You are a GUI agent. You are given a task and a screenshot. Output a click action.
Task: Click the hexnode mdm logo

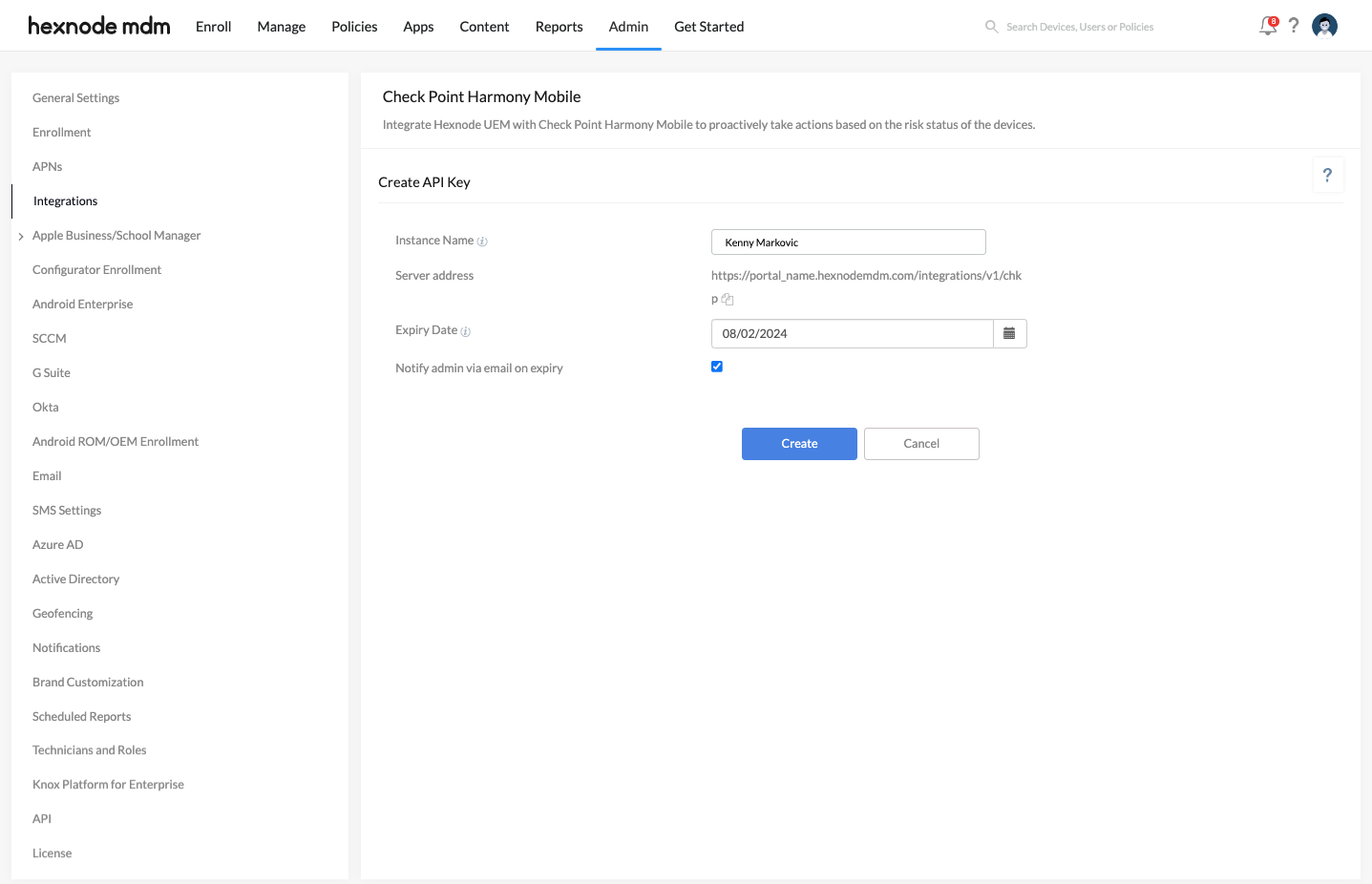click(x=99, y=26)
